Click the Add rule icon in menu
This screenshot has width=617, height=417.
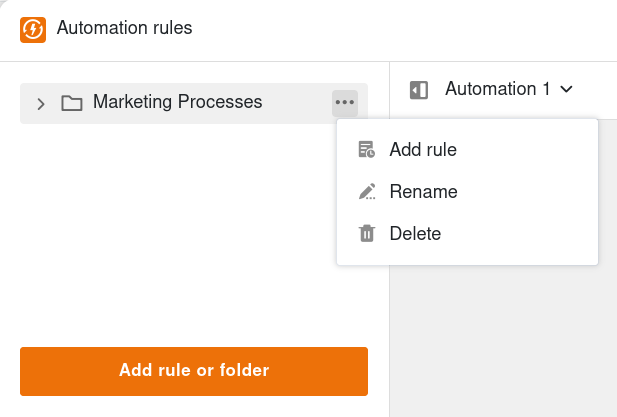tap(367, 150)
